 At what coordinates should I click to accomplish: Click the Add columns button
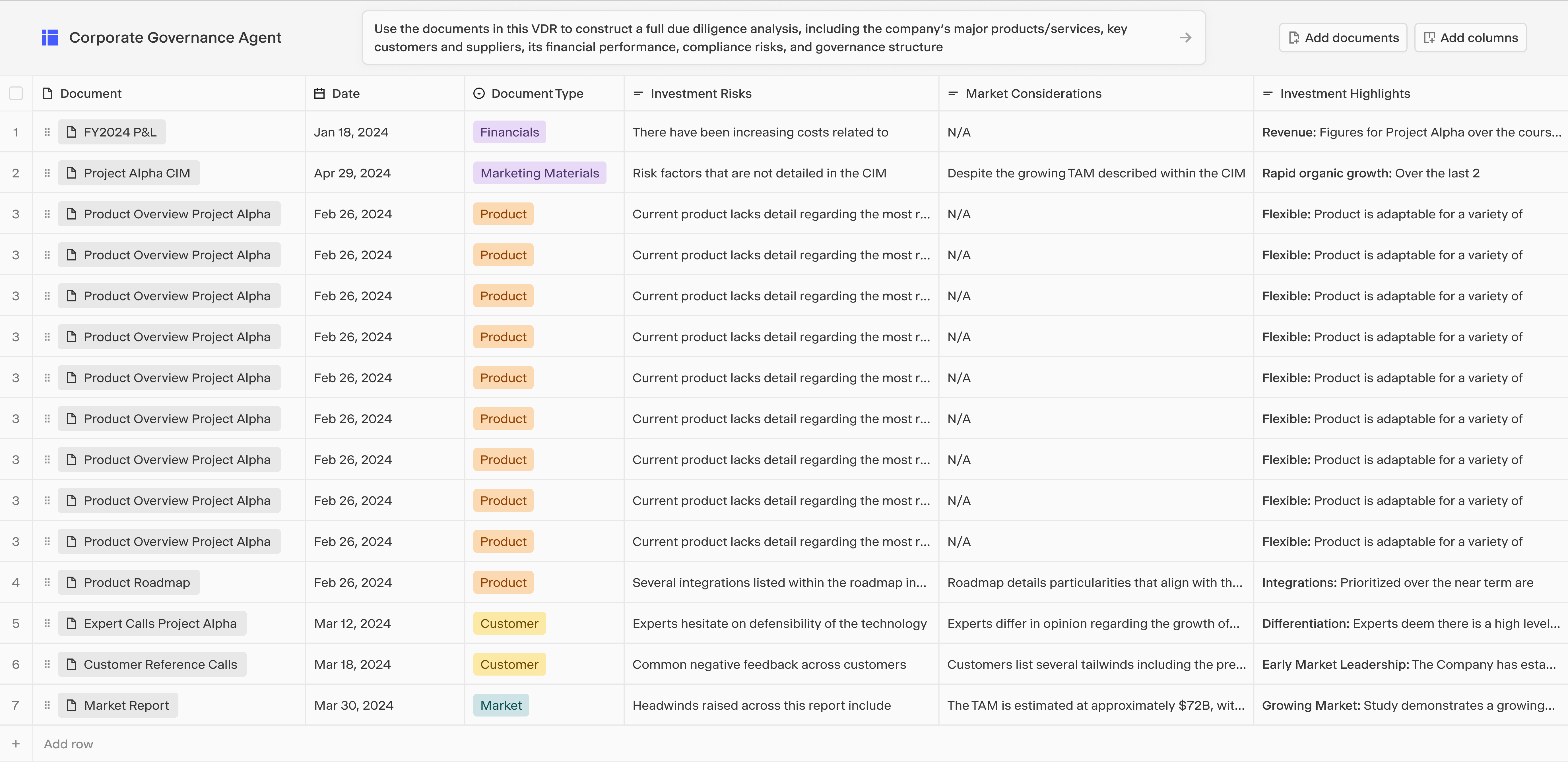1471,37
